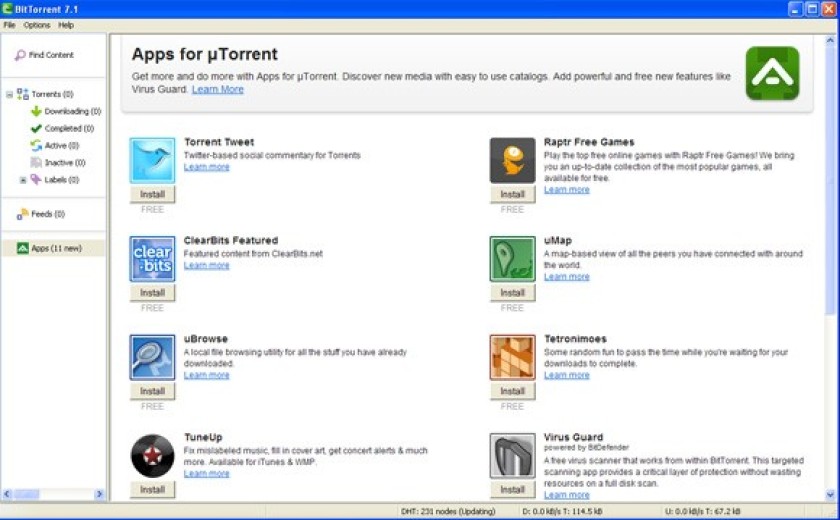This screenshot has width=840, height=520.
Task: Click upload speed status entry
Action: click(x=702, y=511)
